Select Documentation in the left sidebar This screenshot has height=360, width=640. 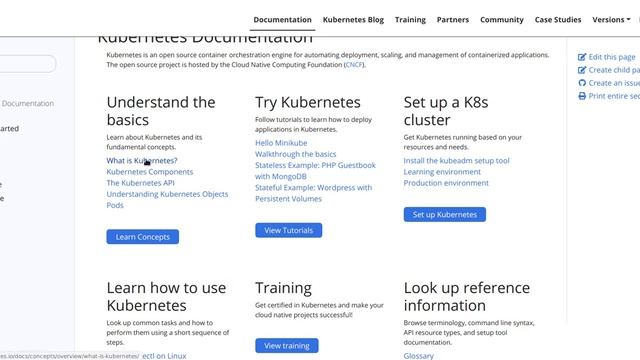pos(28,103)
